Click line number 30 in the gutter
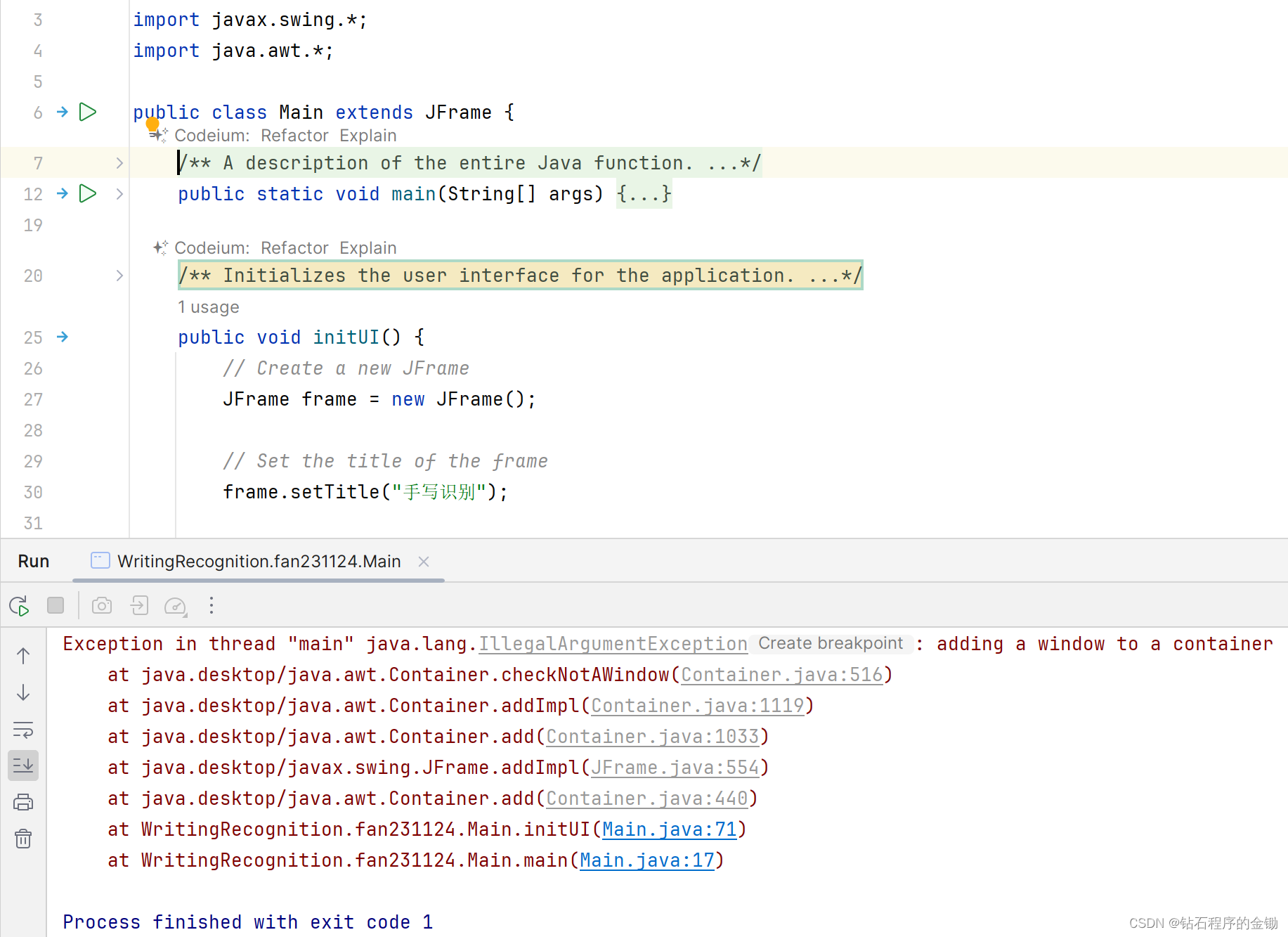Viewport: 1288px width, 937px height. click(33, 492)
